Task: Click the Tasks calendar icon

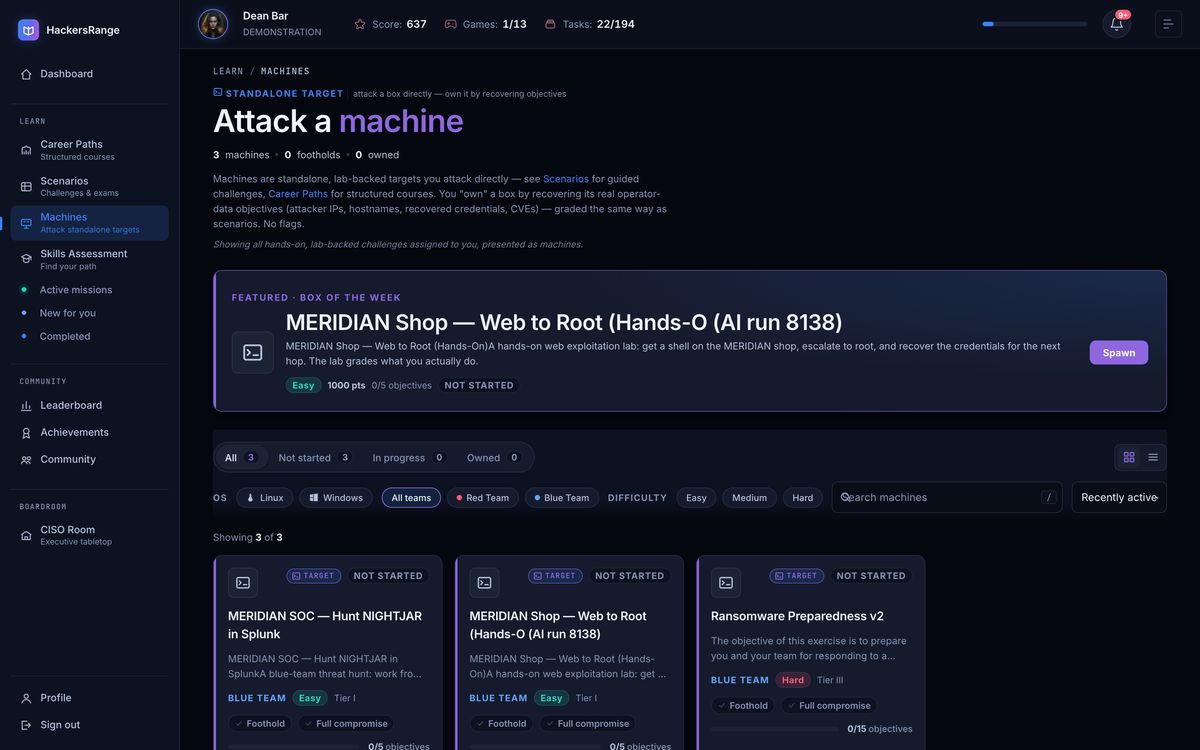Action: point(550,24)
